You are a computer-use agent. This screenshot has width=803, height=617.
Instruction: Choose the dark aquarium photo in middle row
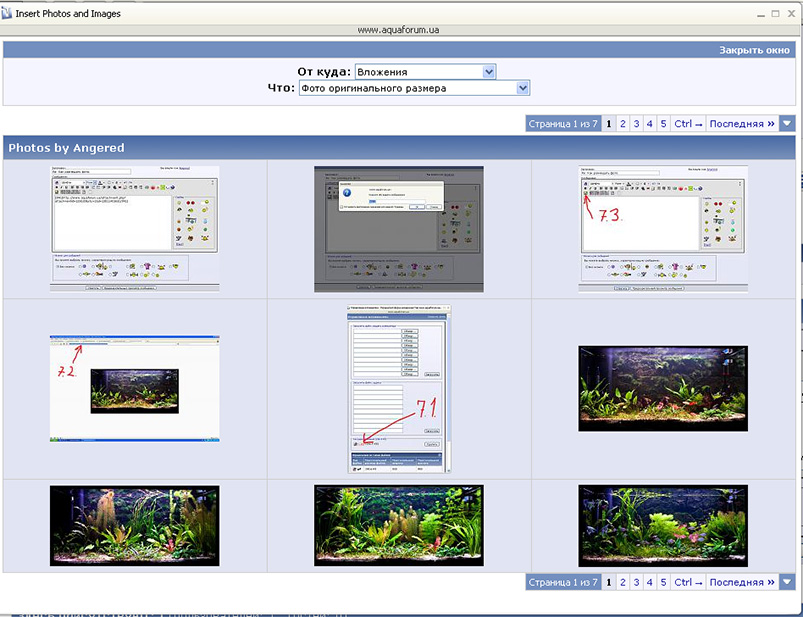[x=663, y=388]
